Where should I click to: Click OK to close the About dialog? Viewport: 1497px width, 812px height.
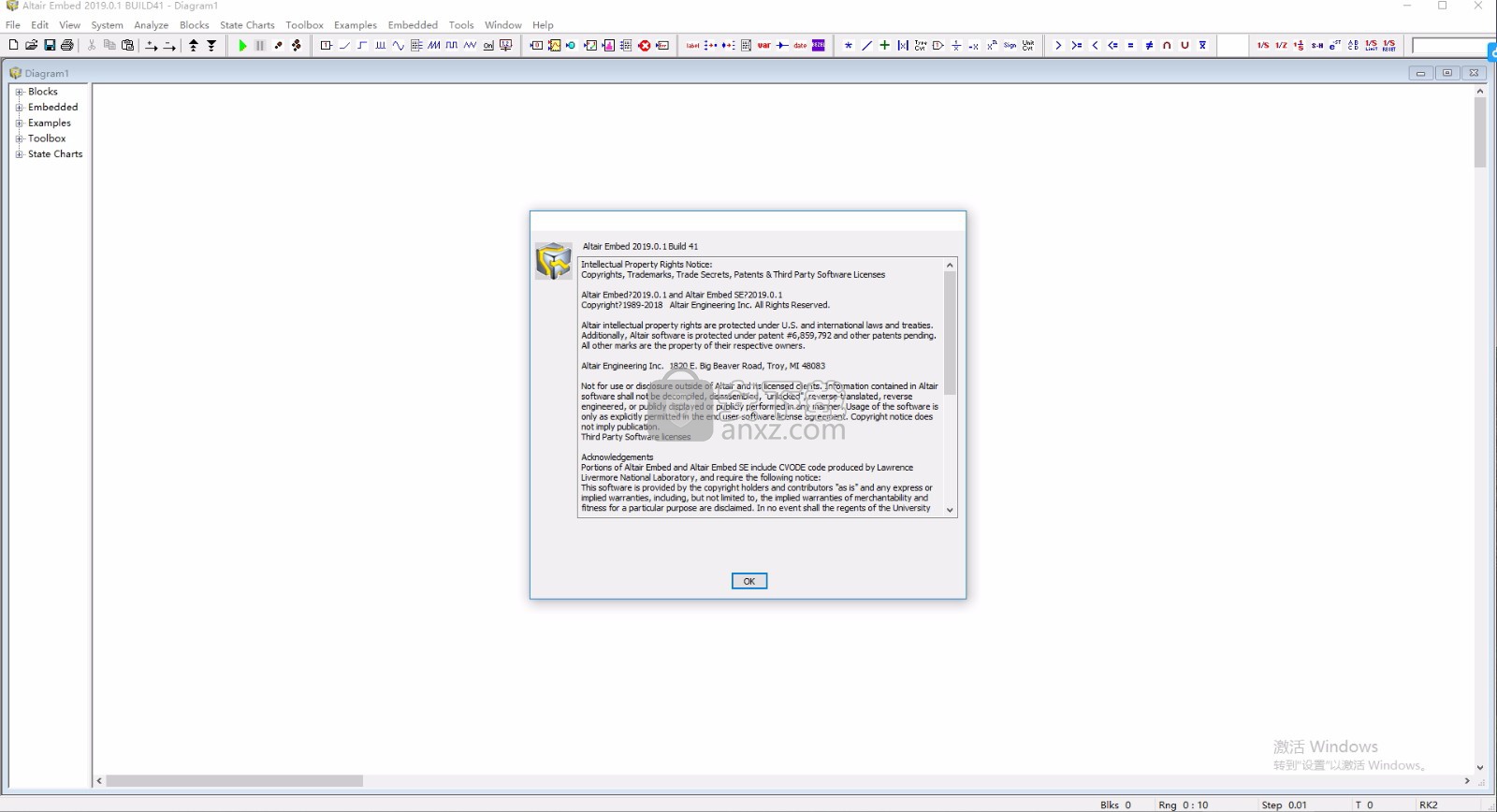point(749,581)
